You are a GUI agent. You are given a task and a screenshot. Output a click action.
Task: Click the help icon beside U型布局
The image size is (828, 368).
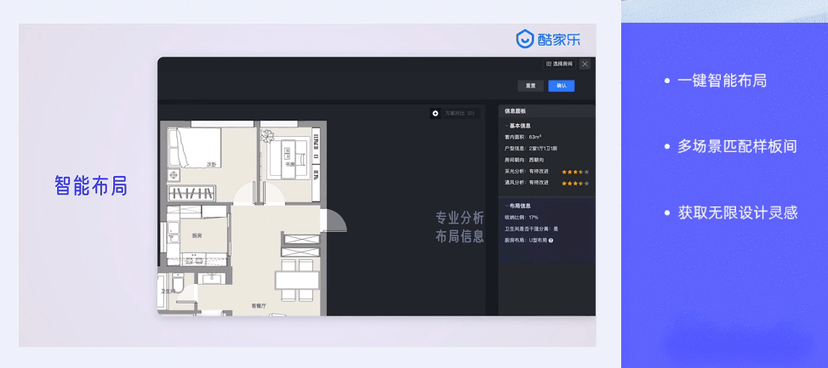point(551,240)
